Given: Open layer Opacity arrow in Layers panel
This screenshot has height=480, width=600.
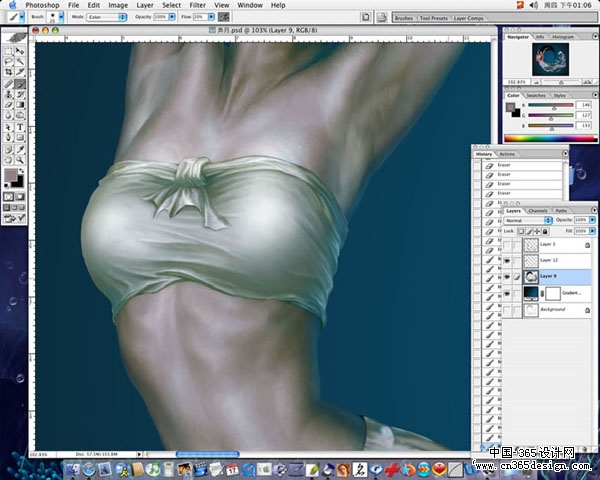Looking at the screenshot, I should (x=592, y=220).
